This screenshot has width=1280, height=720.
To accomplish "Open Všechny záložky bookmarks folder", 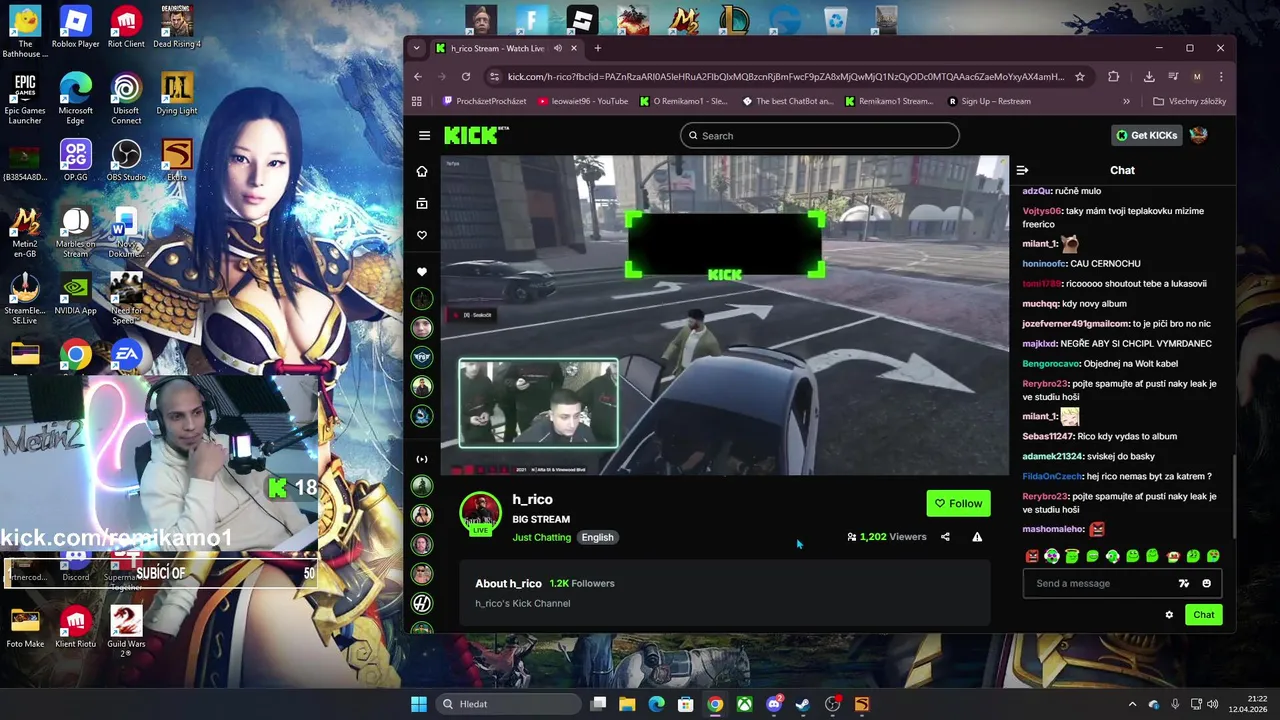I will point(1189,101).
